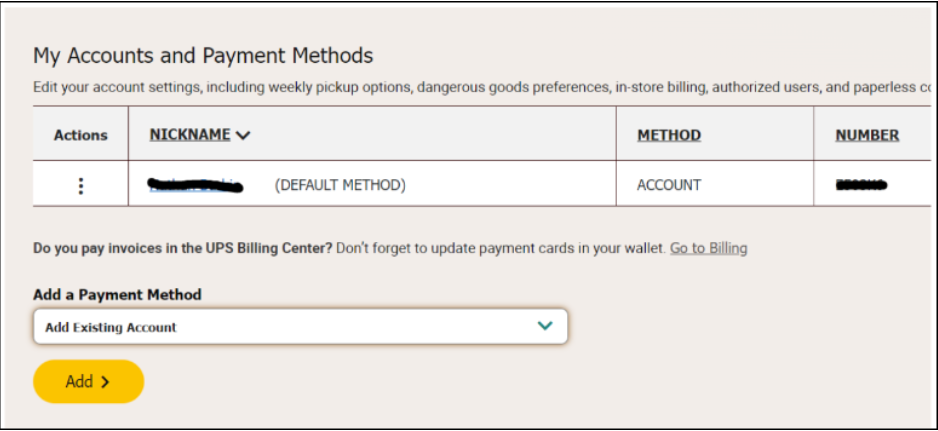Screen dimensions: 938x431
Task: Click the arrow on the yellow Add button
Action: tap(105, 382)
